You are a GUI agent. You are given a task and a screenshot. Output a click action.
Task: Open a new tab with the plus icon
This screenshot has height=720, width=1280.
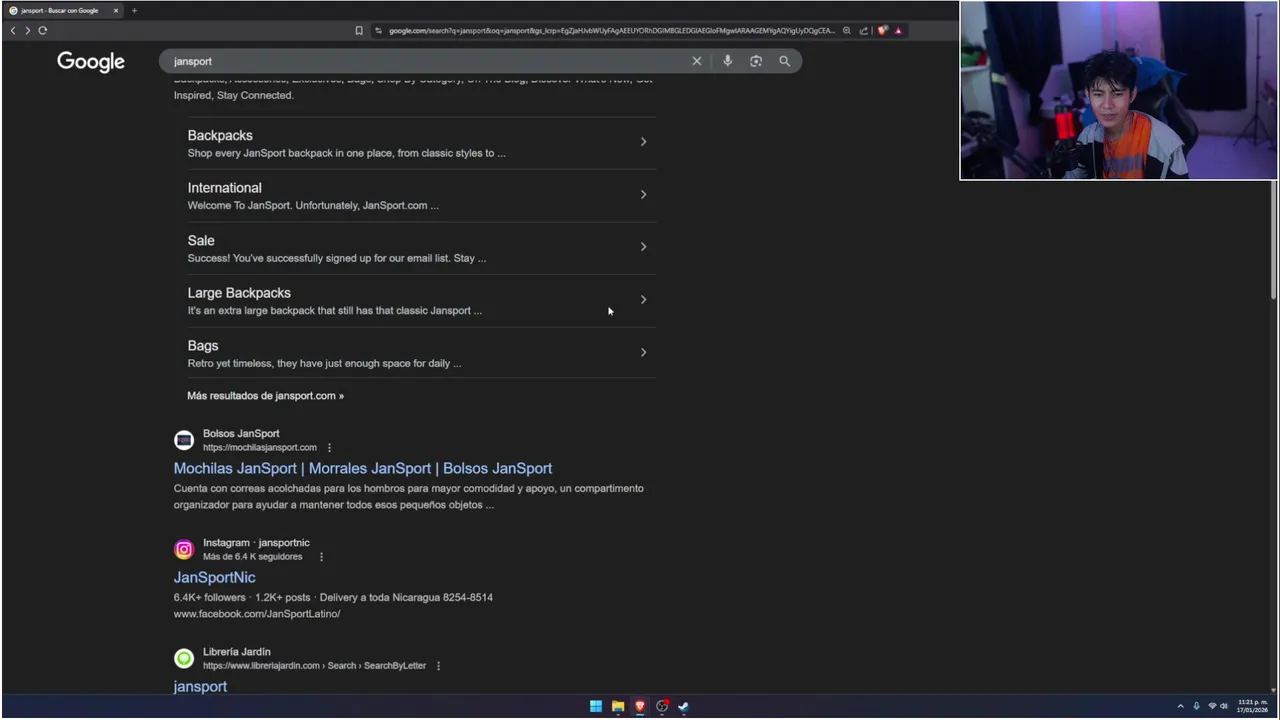coord(134,10)
